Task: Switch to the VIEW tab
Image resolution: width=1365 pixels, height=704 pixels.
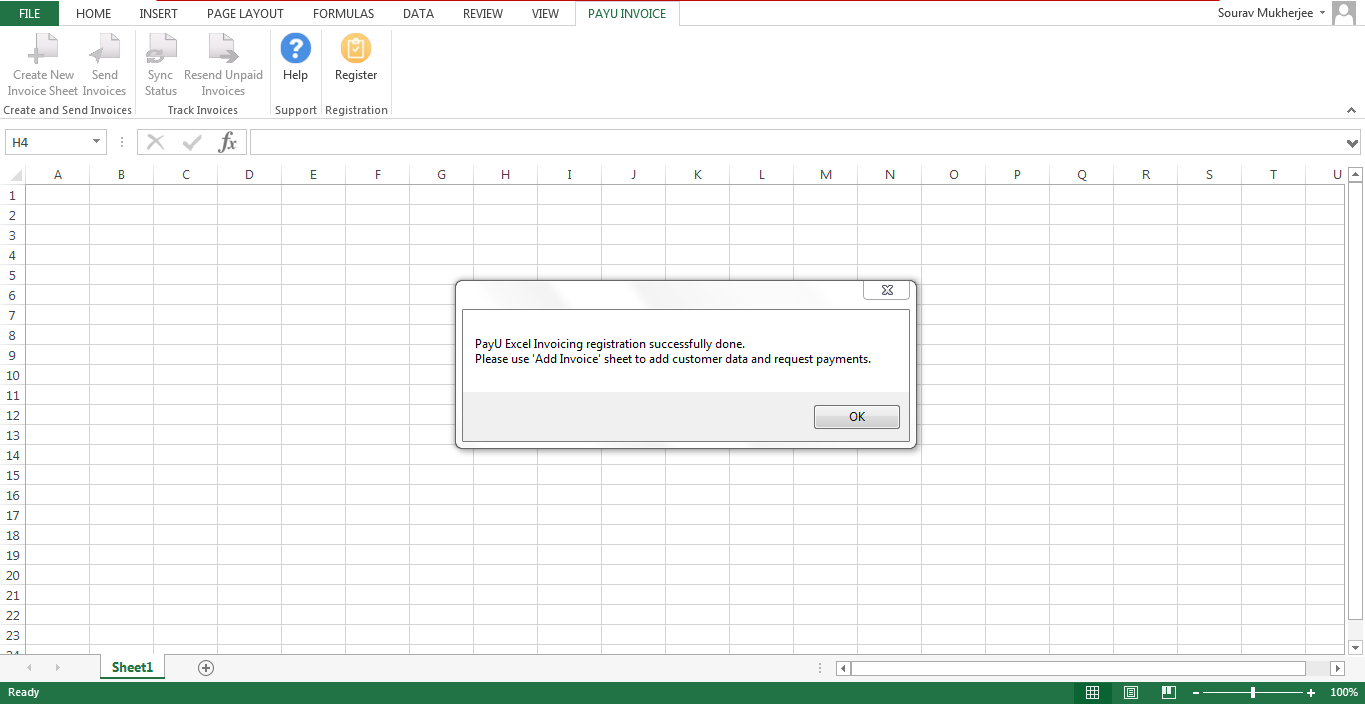Action: tap(546, 13)
